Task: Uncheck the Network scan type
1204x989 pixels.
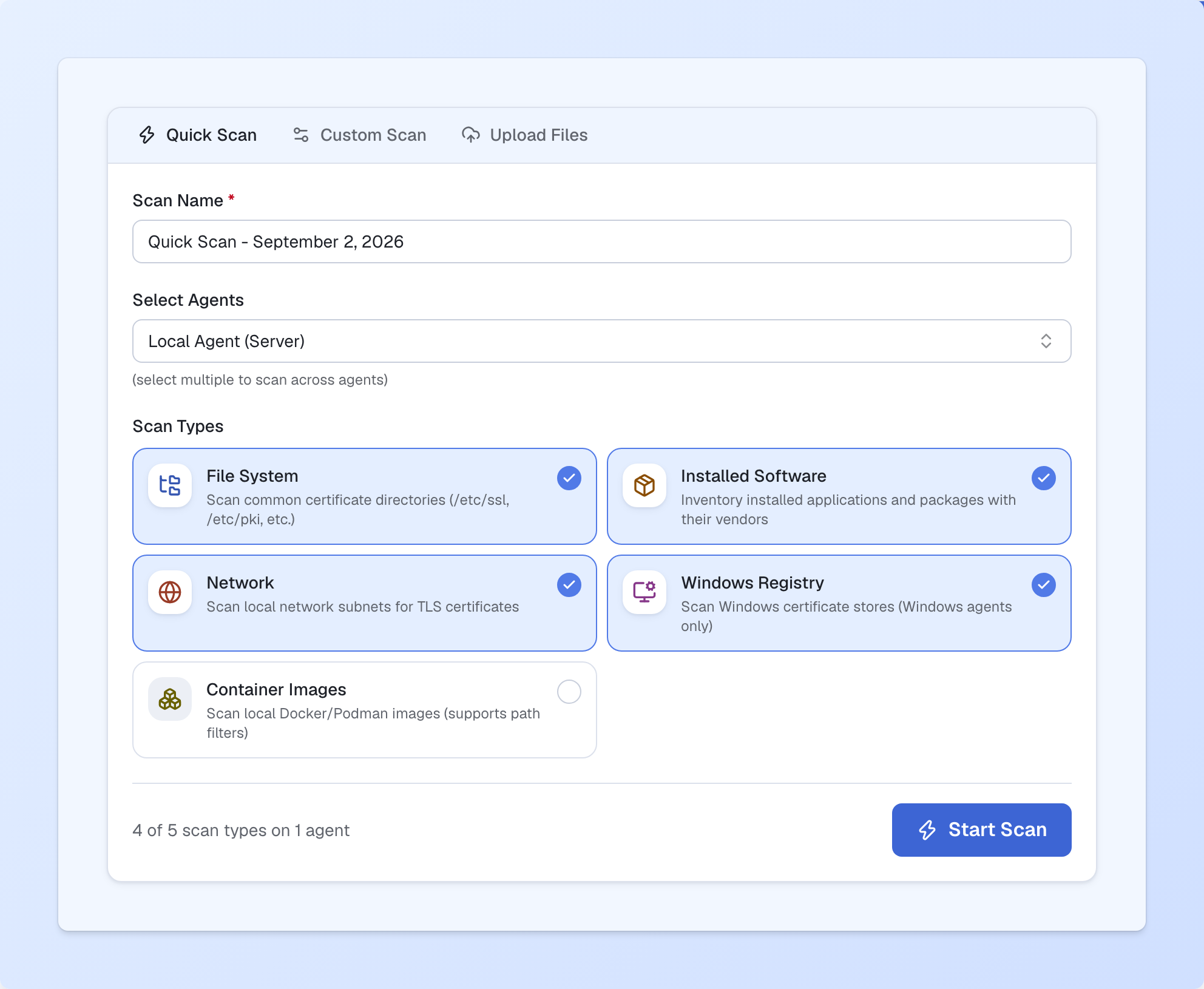Action: coord(569,585)
